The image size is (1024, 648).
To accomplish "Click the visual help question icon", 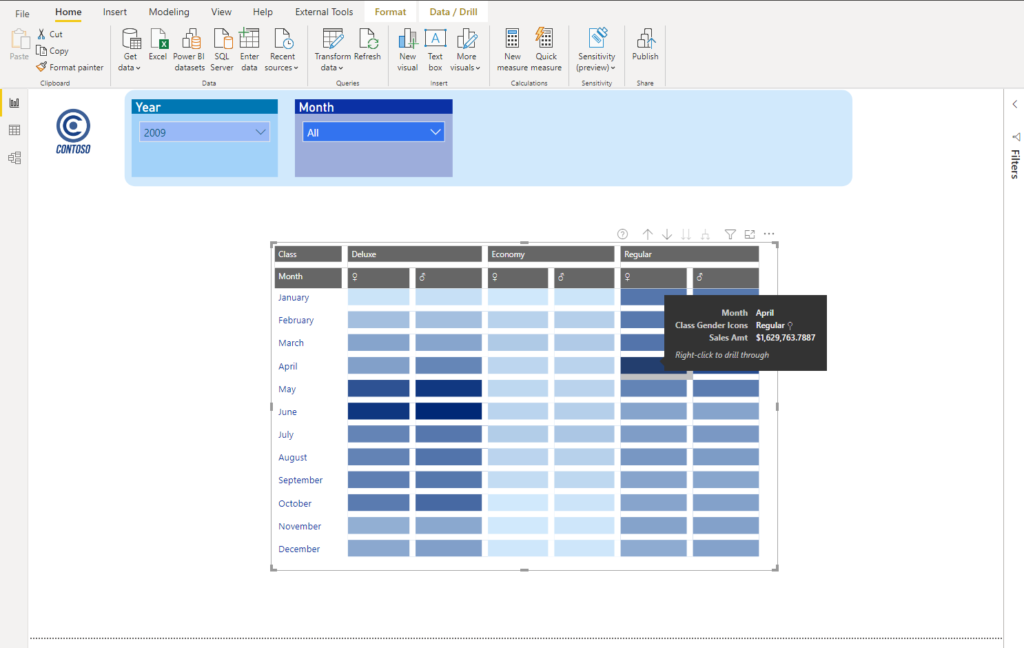I will point(622,234).
